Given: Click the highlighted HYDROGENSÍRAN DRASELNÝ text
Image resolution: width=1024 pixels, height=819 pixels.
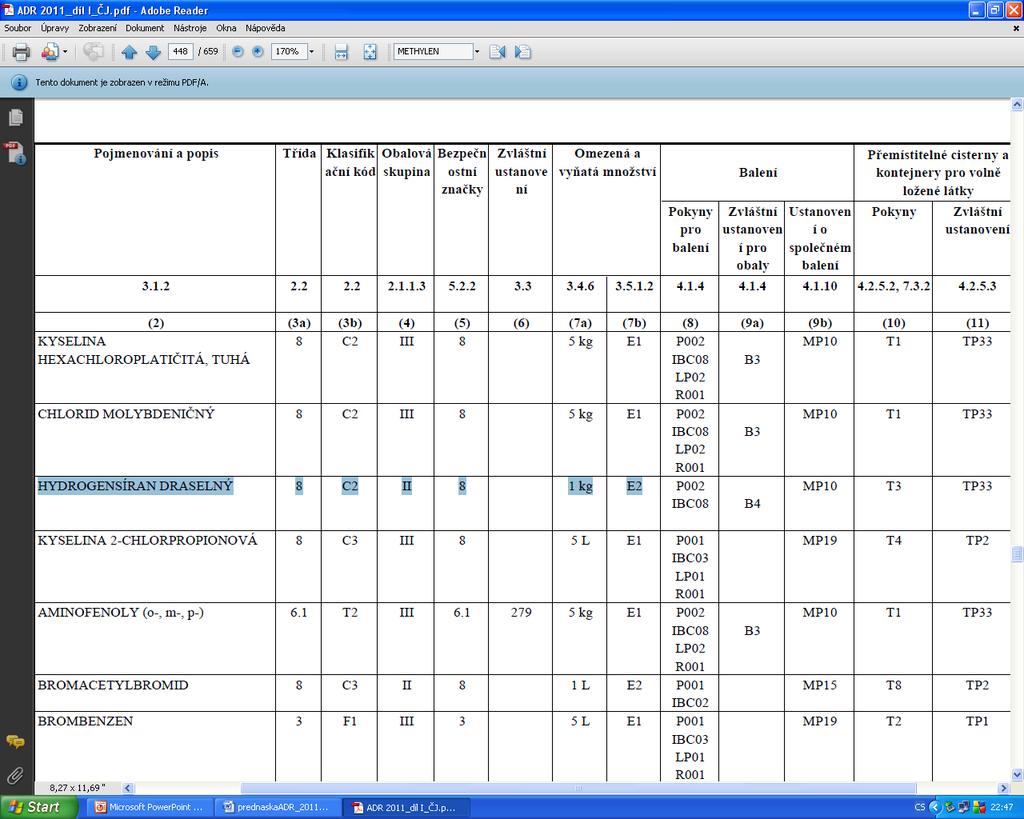Looking at the screenshot, I should coord(135,486).
